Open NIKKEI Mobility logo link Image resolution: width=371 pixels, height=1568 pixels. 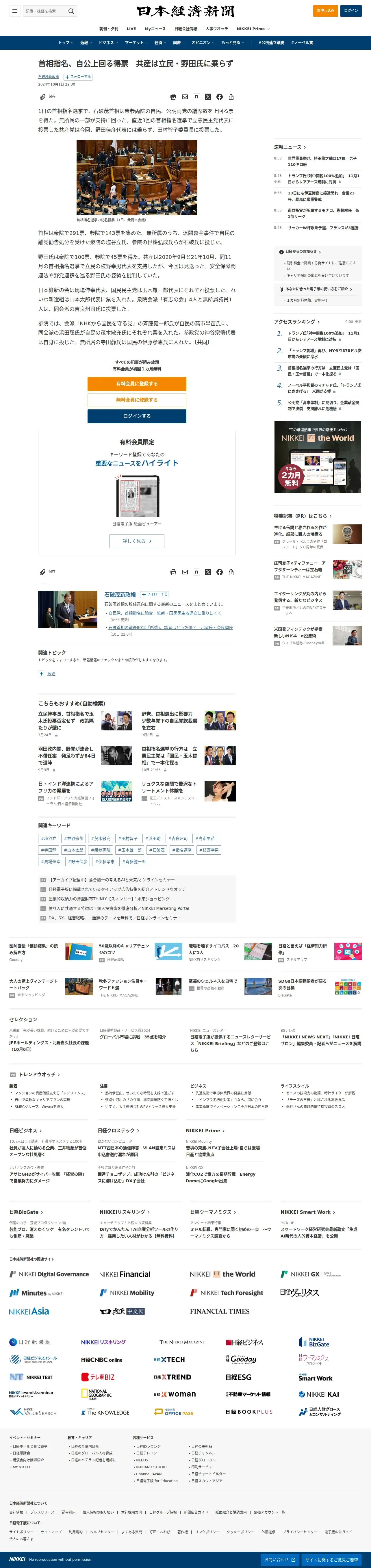(x=127, y=1293)
